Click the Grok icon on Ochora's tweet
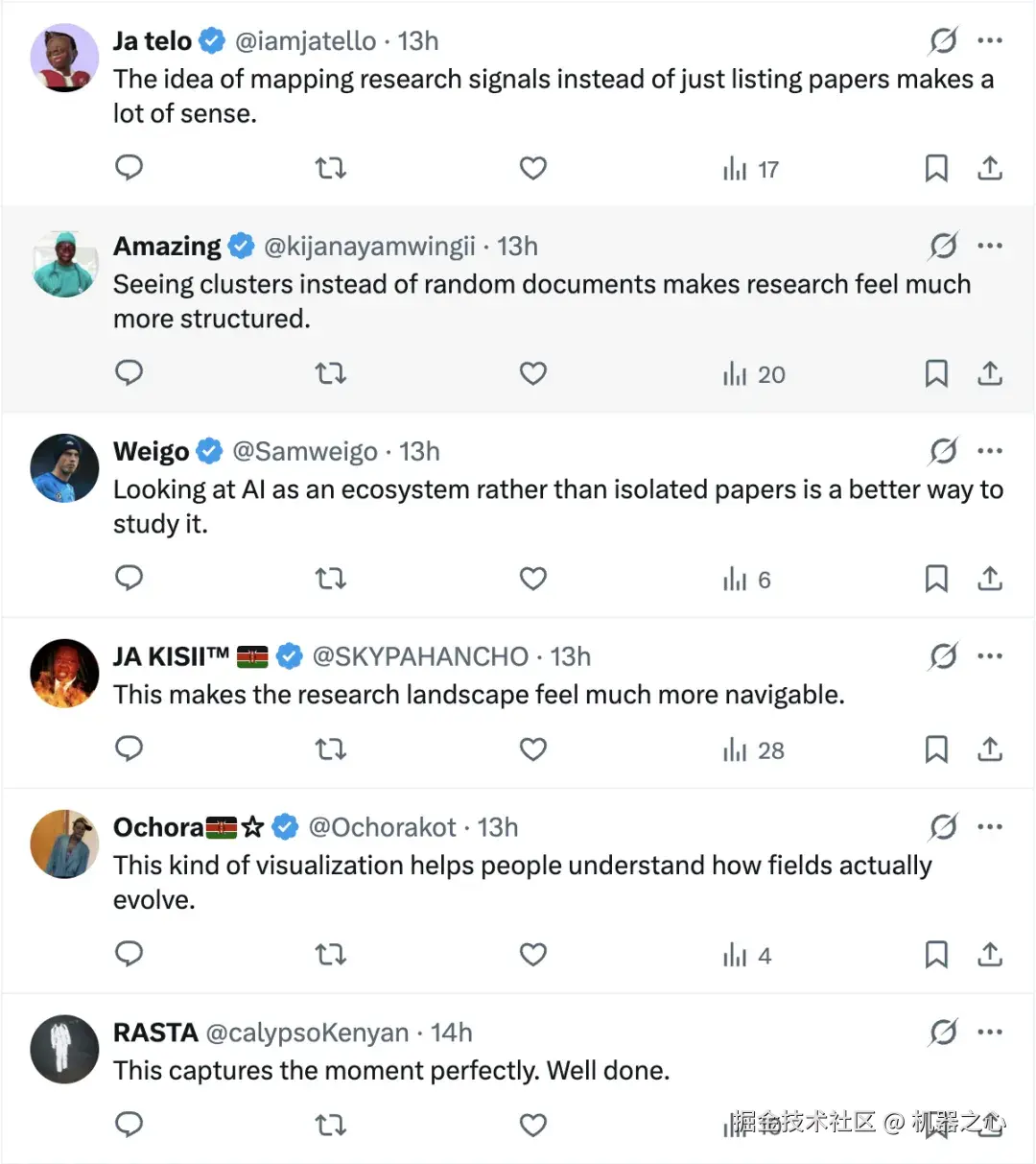 click(943, 826)
